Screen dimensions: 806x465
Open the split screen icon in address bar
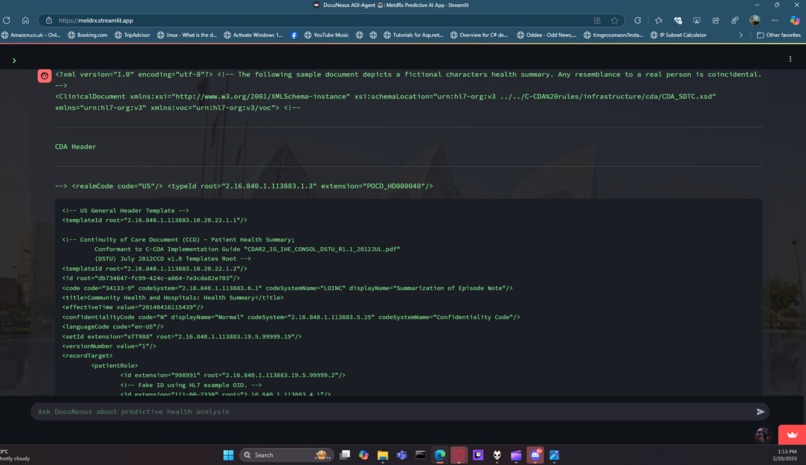(597, 21)
